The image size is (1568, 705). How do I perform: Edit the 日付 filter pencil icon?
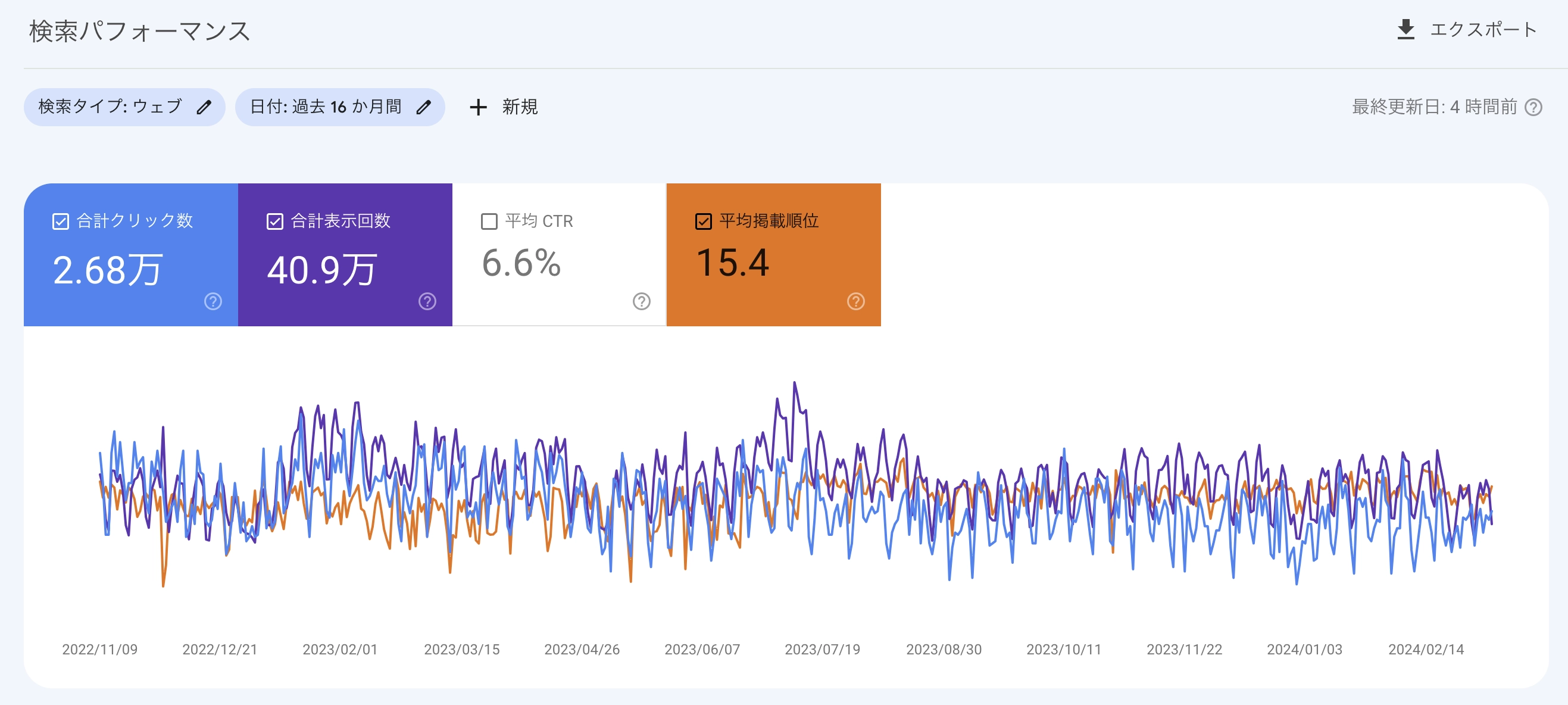pyautogui.click(x=424, y=107)
